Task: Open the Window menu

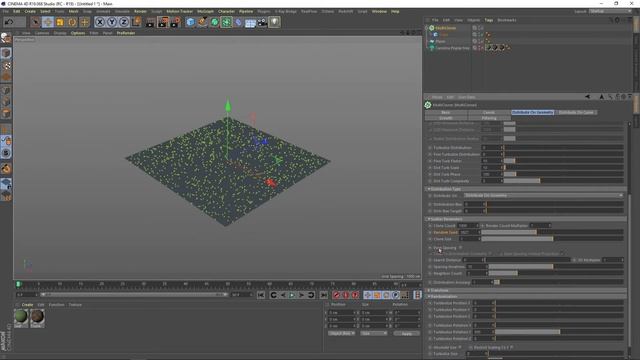Action: (379, 11)
